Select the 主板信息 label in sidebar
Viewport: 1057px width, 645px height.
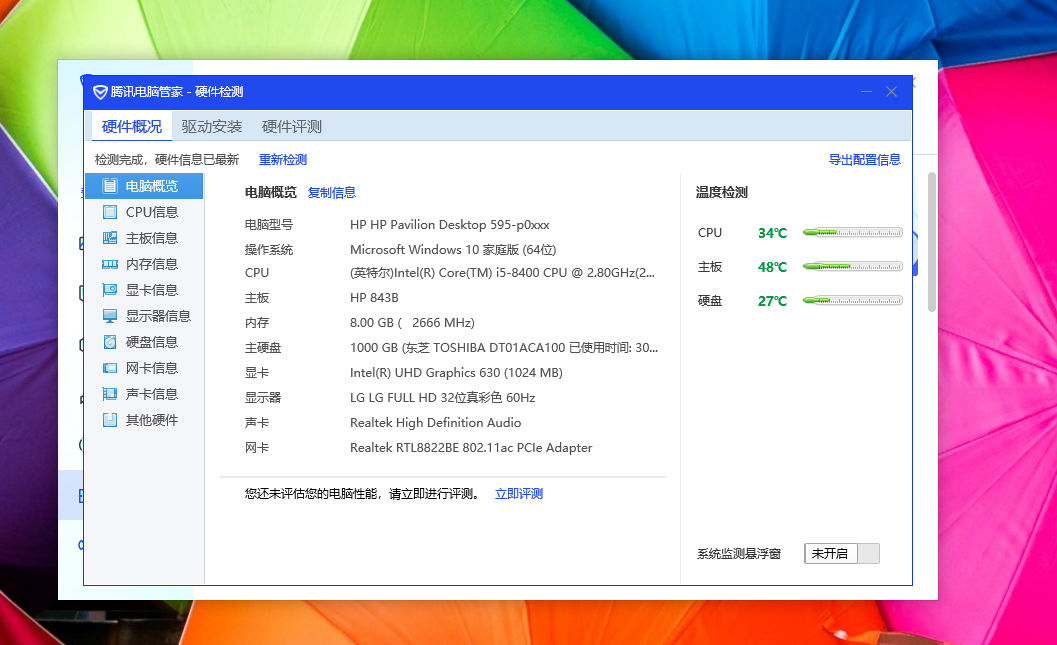152,238
